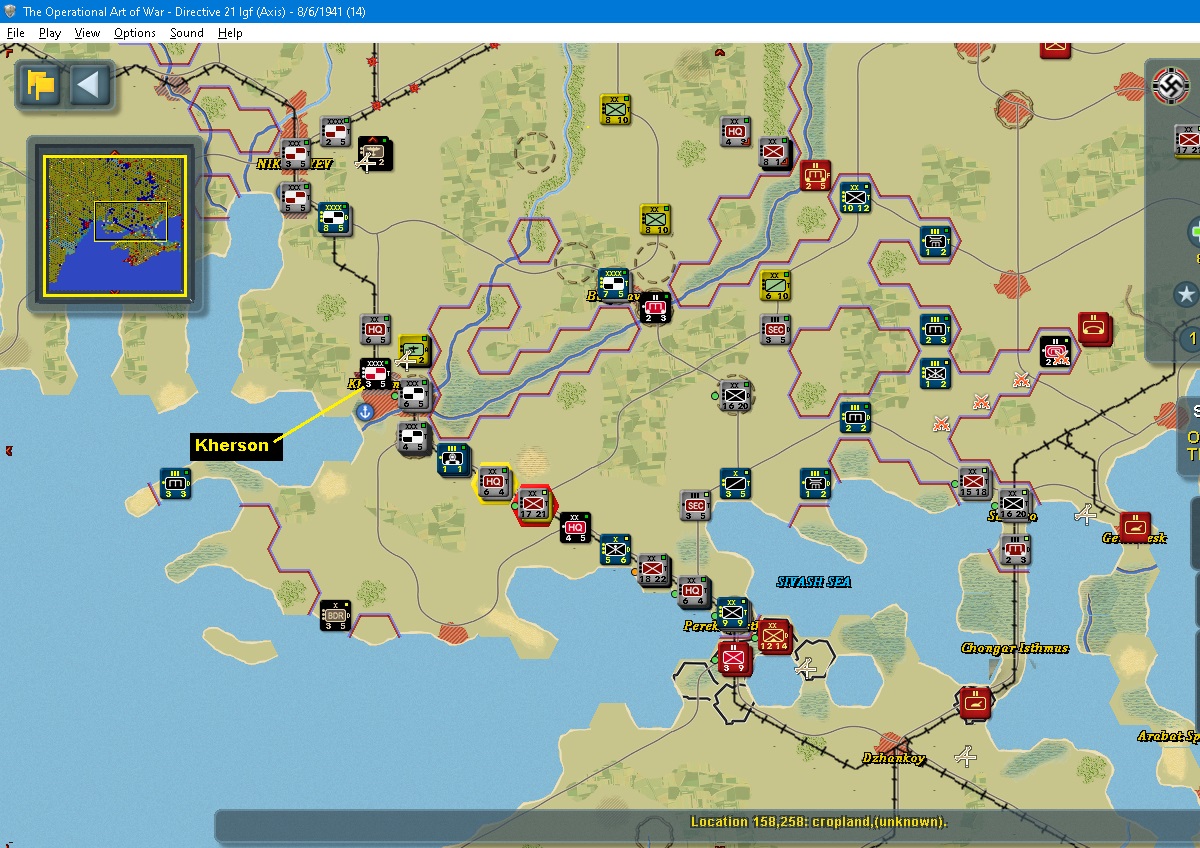Select the red enemy unit on Chongar Isthmus
Screen dimensions: 1200x848
[975, 702]
